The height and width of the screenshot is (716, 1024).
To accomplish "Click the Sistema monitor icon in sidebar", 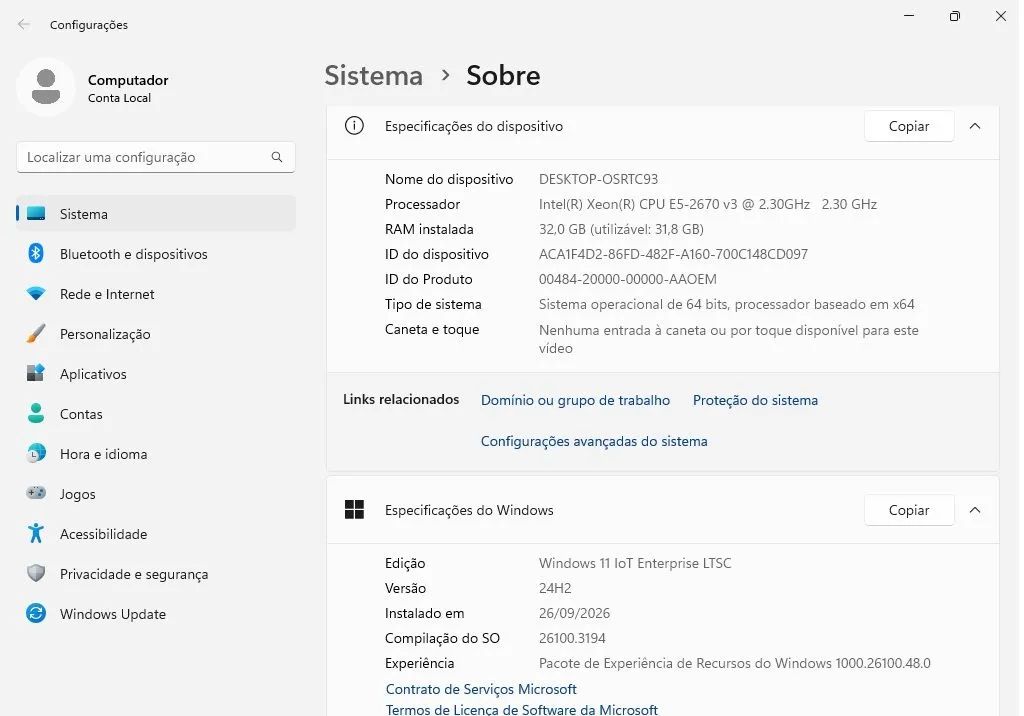I will tap(36, 214).
